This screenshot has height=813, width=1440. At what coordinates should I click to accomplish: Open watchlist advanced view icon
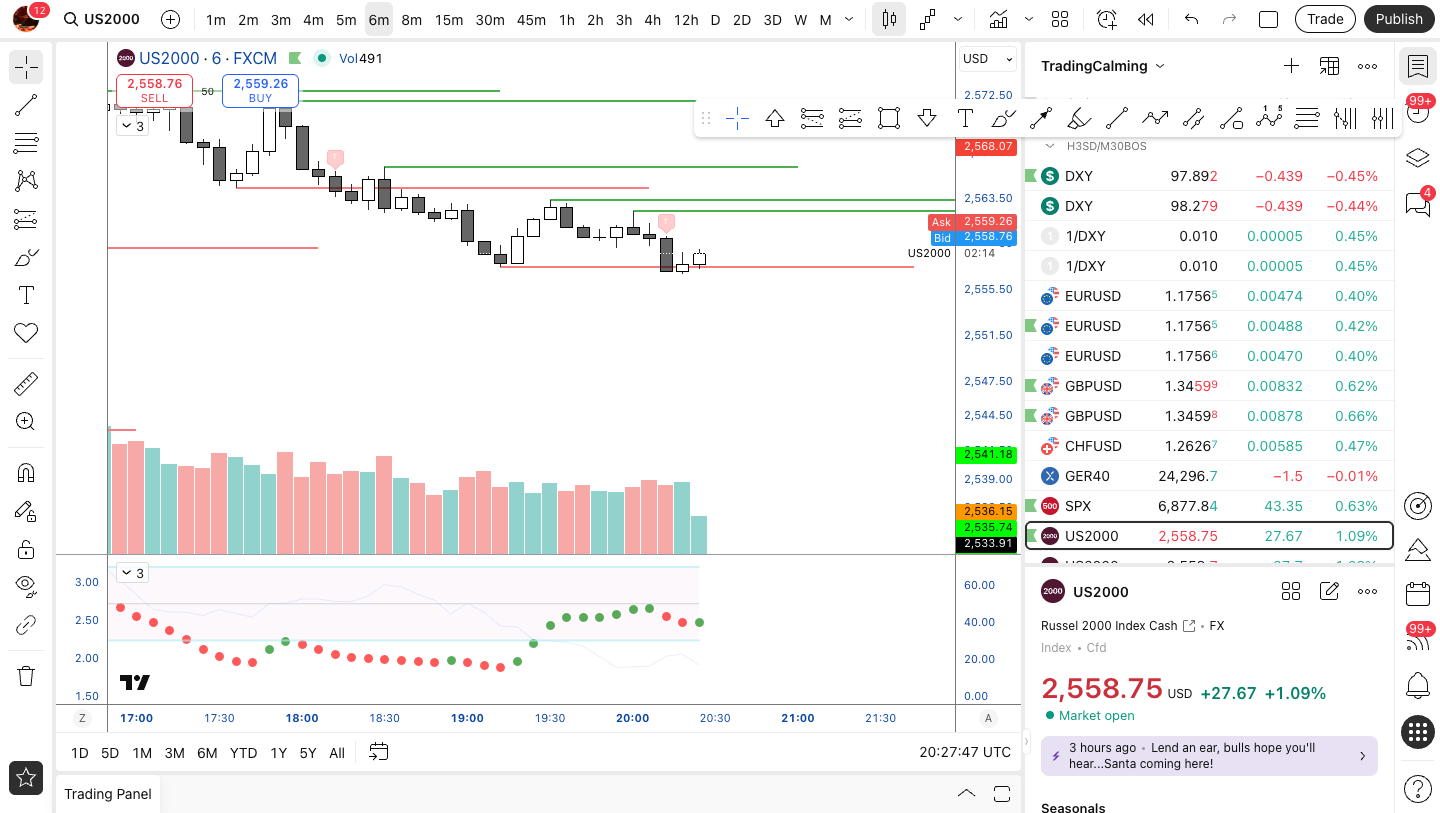[1329, 66]
